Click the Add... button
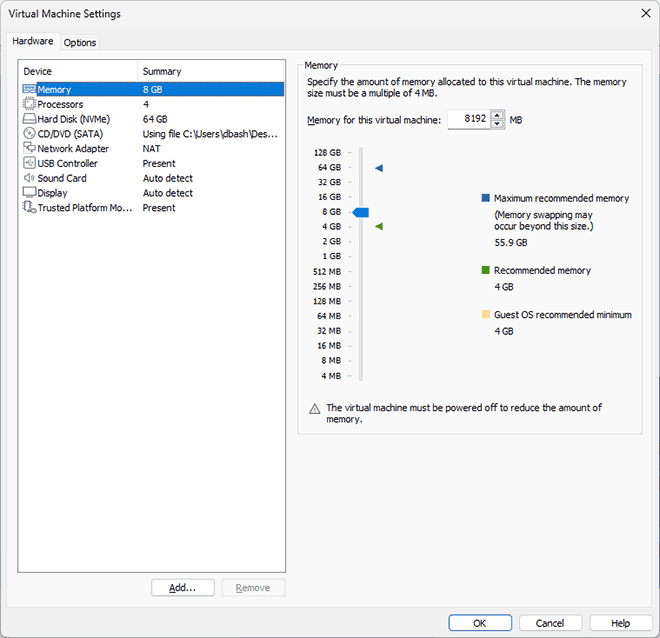660x638 pixels. (x=183, y=587)
